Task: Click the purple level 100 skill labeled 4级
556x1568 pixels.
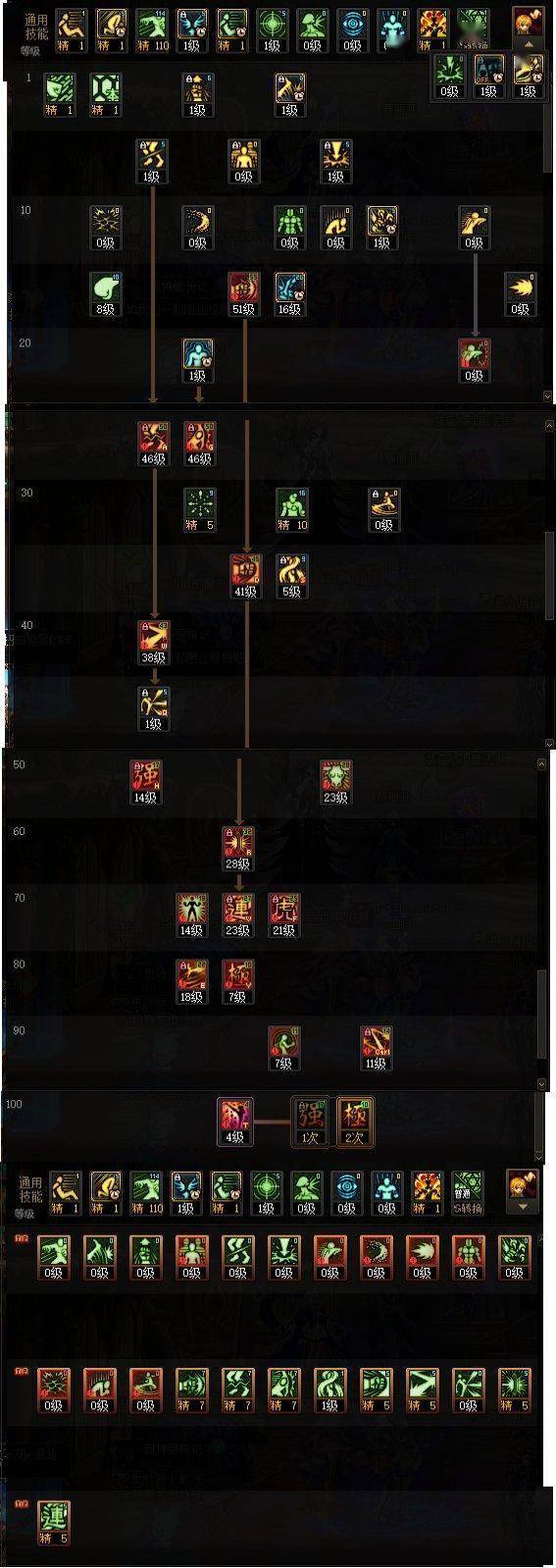Action: 235,1122
